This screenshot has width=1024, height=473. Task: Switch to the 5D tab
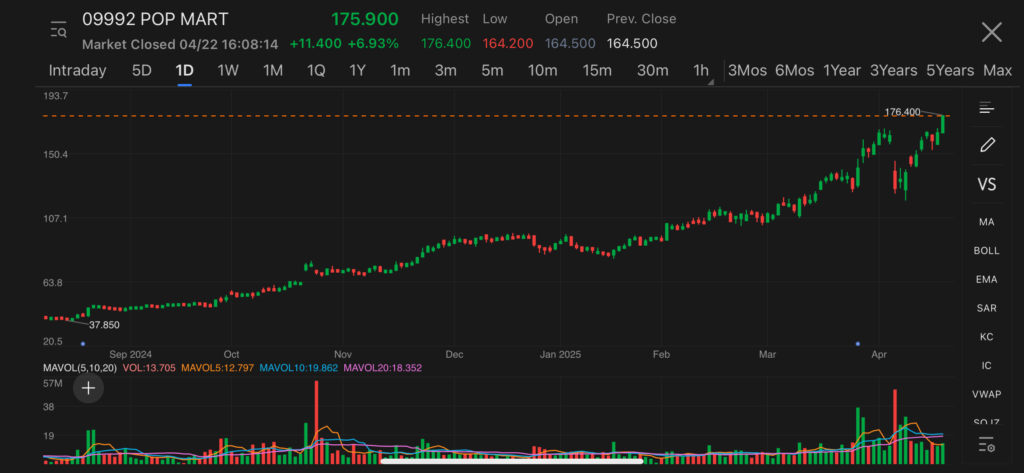142,71
